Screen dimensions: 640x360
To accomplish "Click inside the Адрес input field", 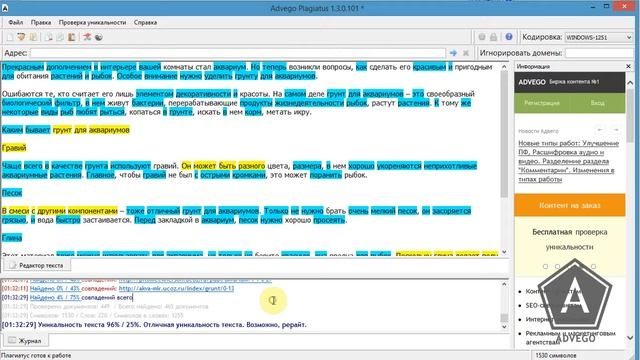I will (237, 53).
